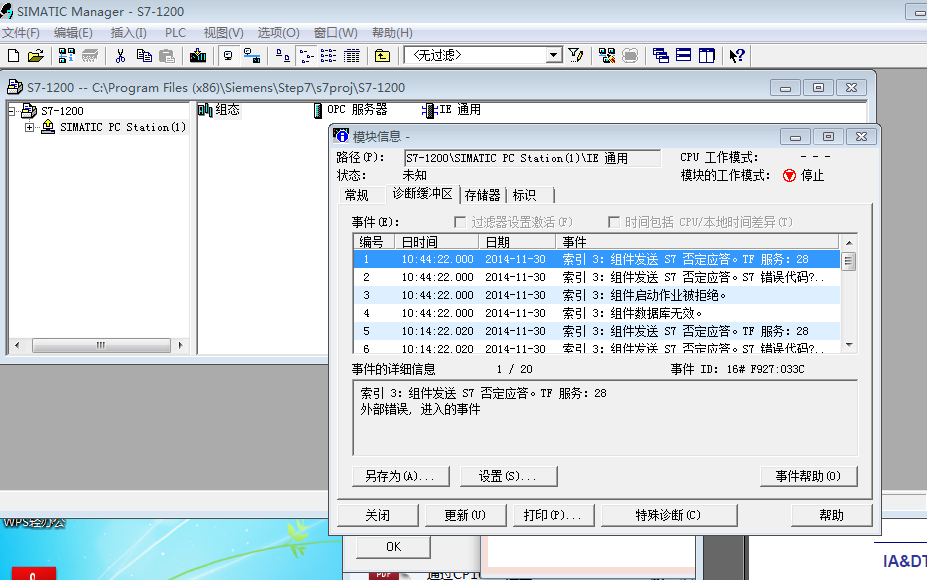Select event row 3 组件启动作业被拒绝

[597, 295]
